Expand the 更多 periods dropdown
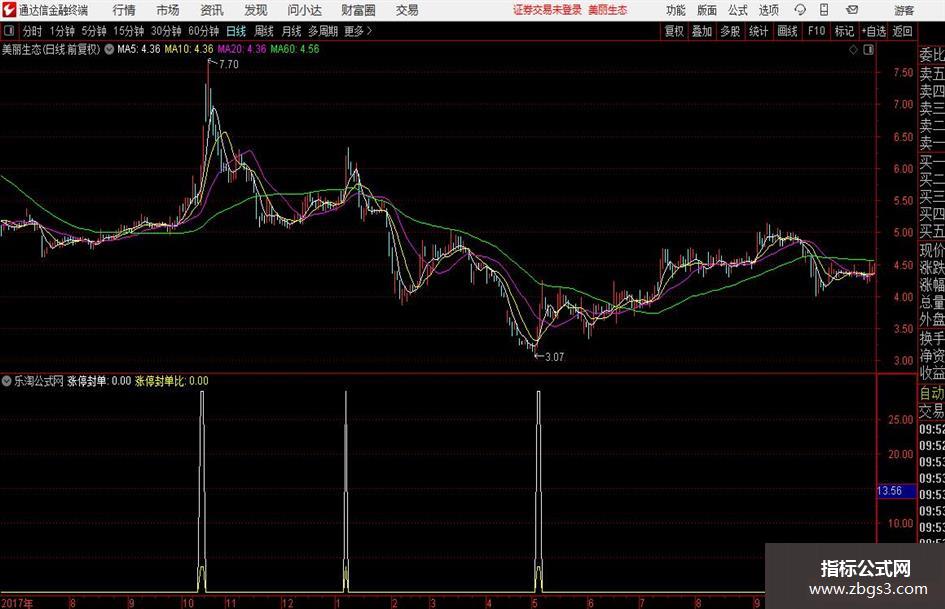945x609 pixels. [358, 31]
